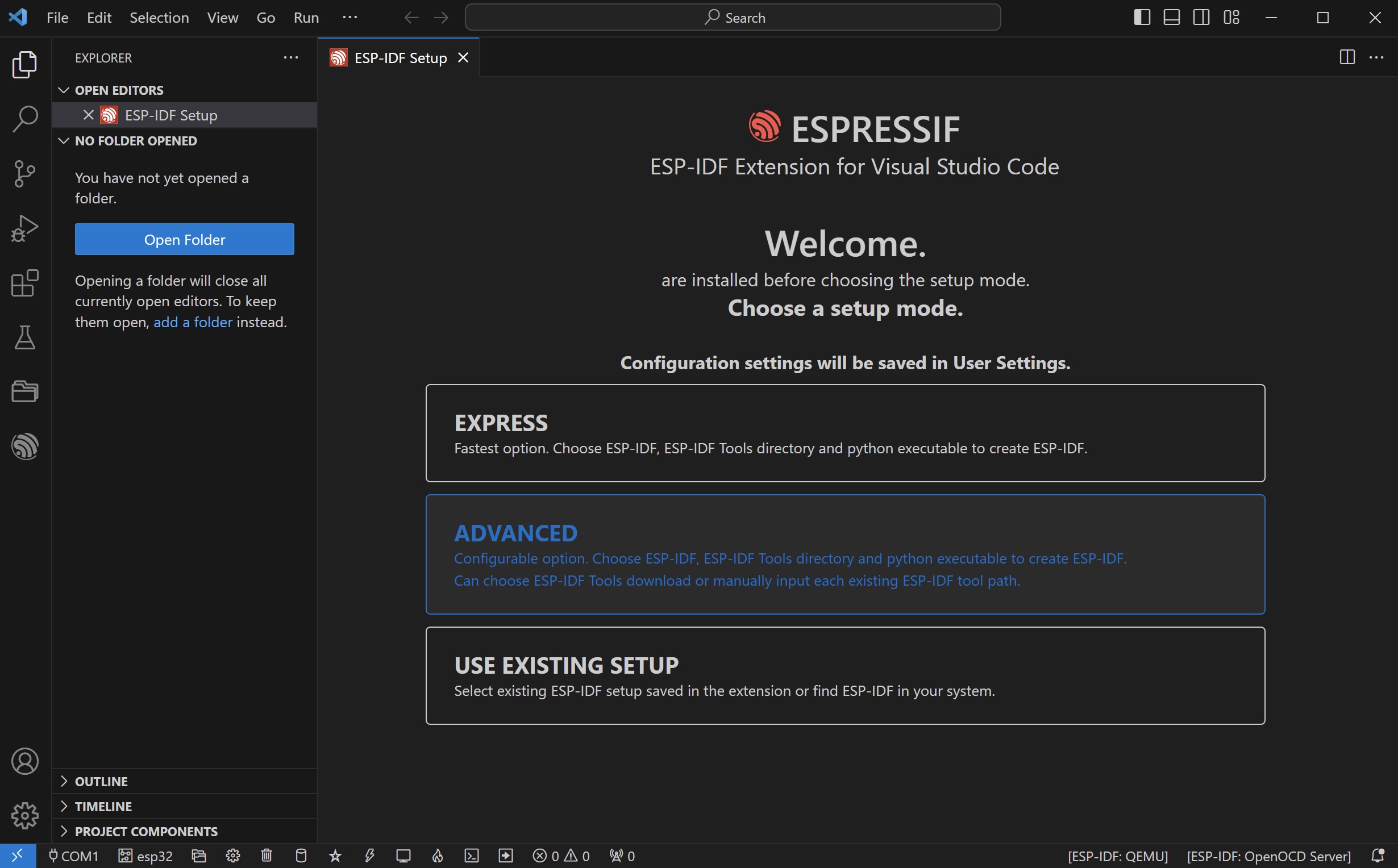Click the execute custom task arrow icon
This screenshot has width=1398, height=868.
click(506, 856)
